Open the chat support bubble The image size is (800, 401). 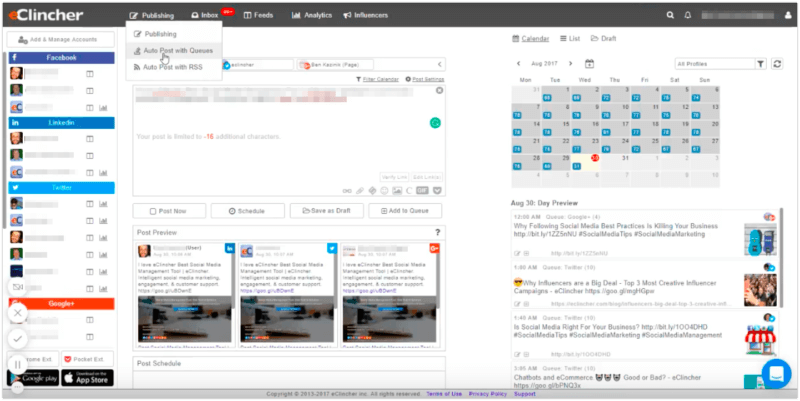coord(775,371)
